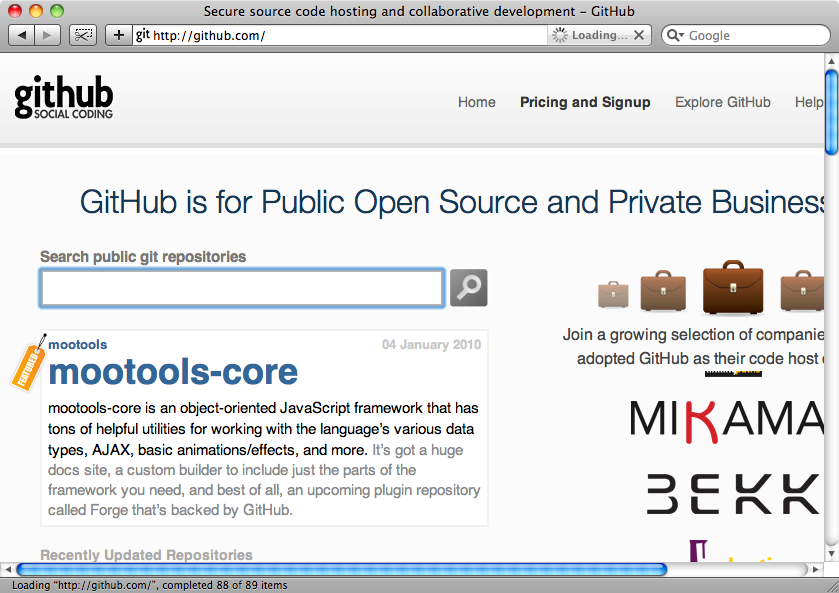Click the yellow minimize window button

point(36,11)
